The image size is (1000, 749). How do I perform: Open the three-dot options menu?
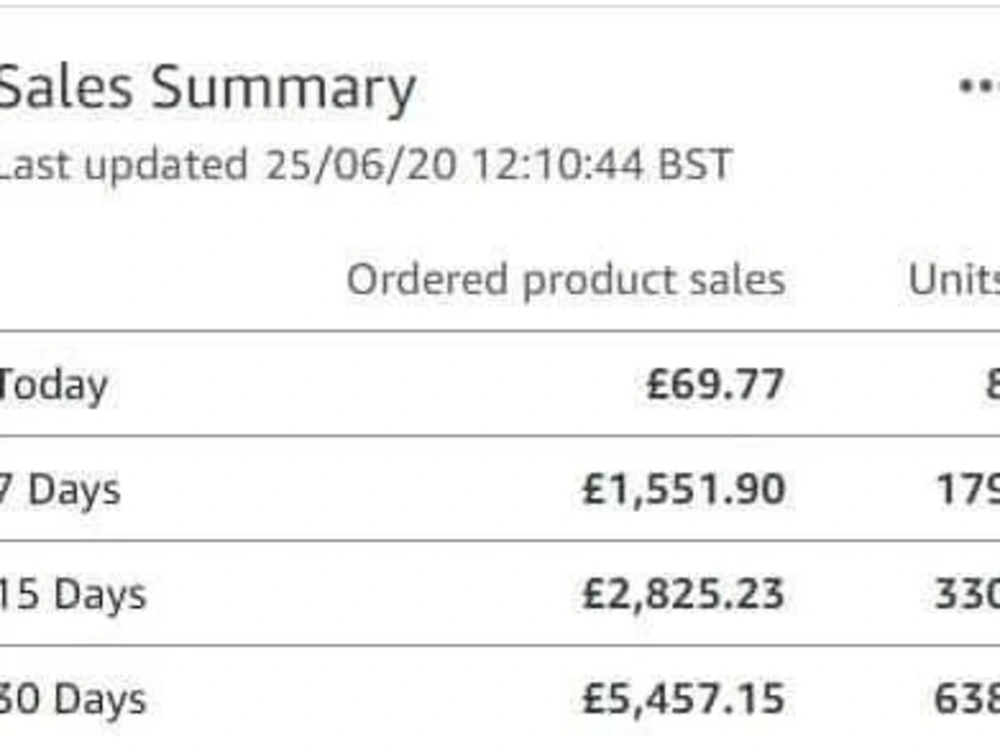click(x=980, y=85)
